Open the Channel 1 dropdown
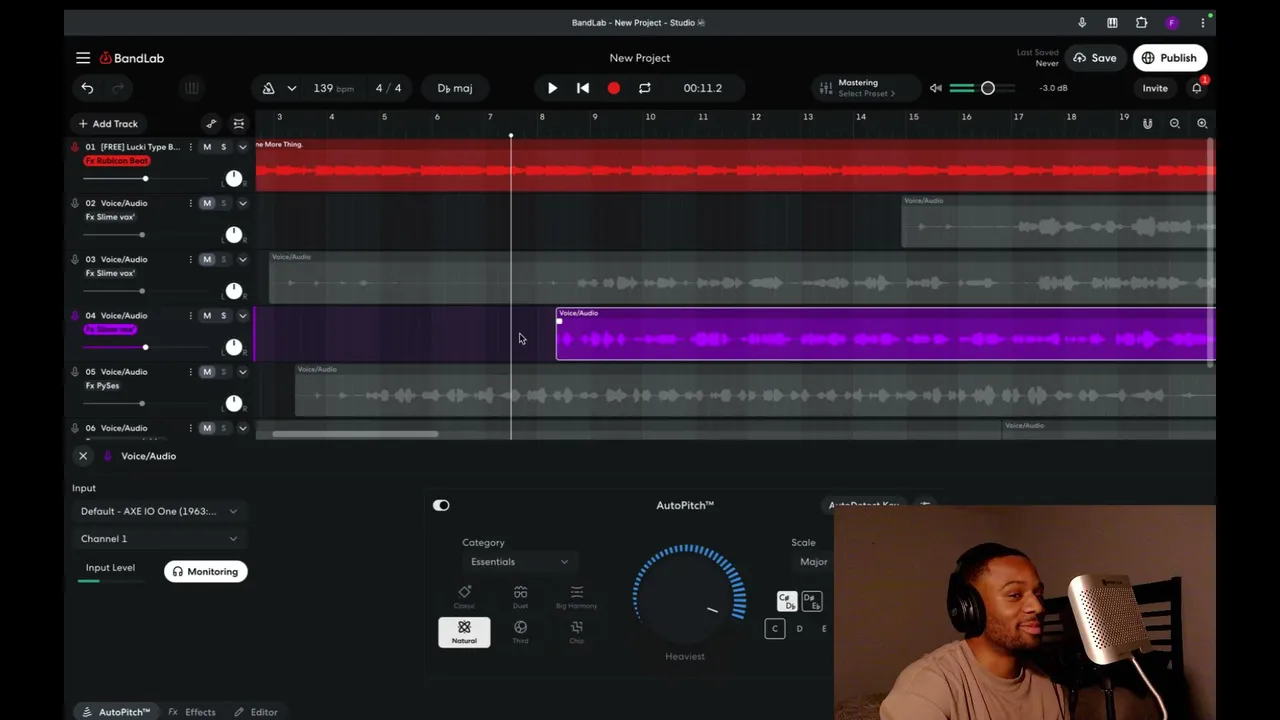The width and height of the screenshot is (1280, 720). (159, 538)
